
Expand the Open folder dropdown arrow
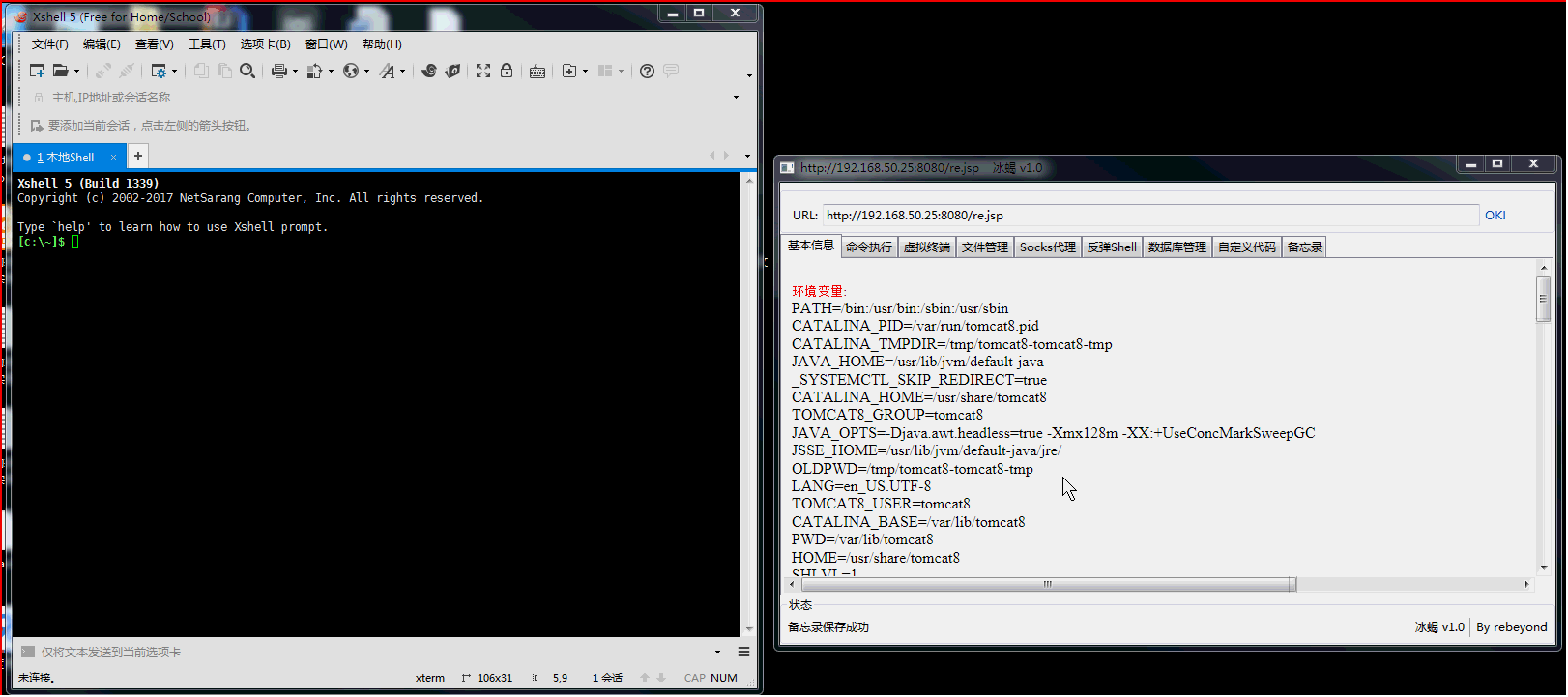pyautogui.click(x=77, y=71)
